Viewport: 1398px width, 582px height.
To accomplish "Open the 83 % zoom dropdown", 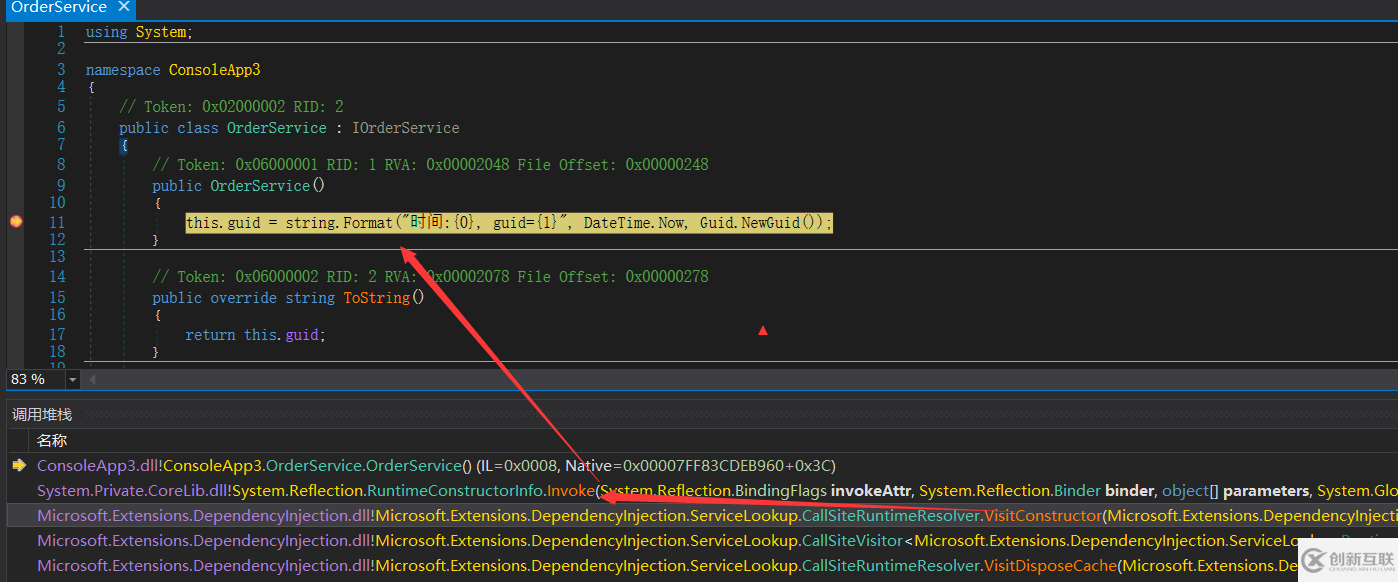I will click(x=72, y=380).
